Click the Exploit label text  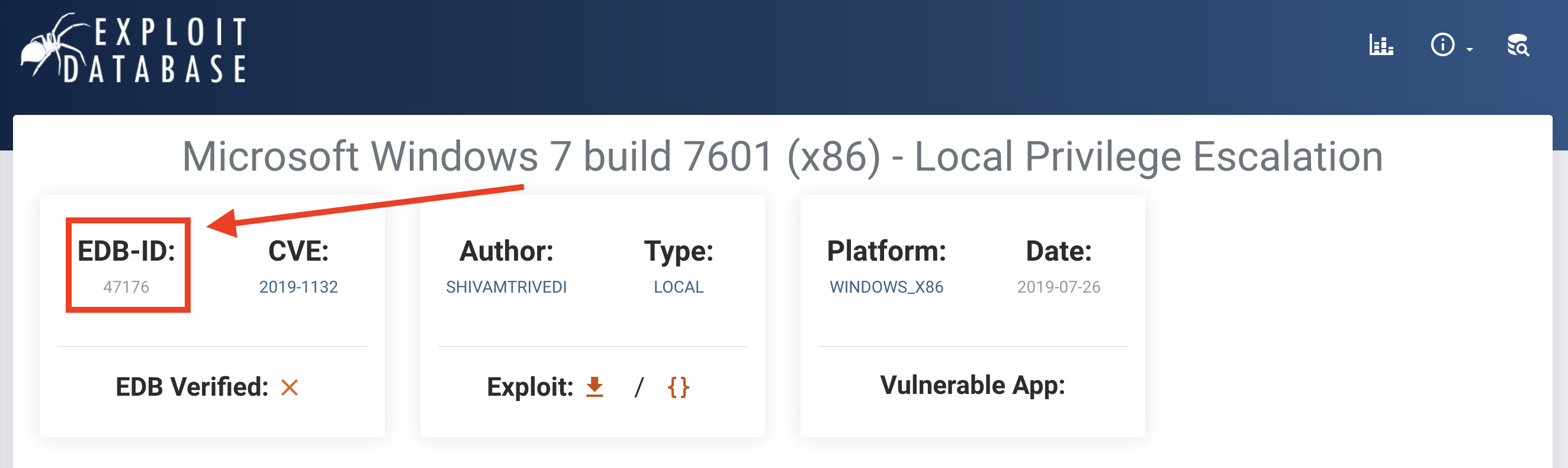529,387
